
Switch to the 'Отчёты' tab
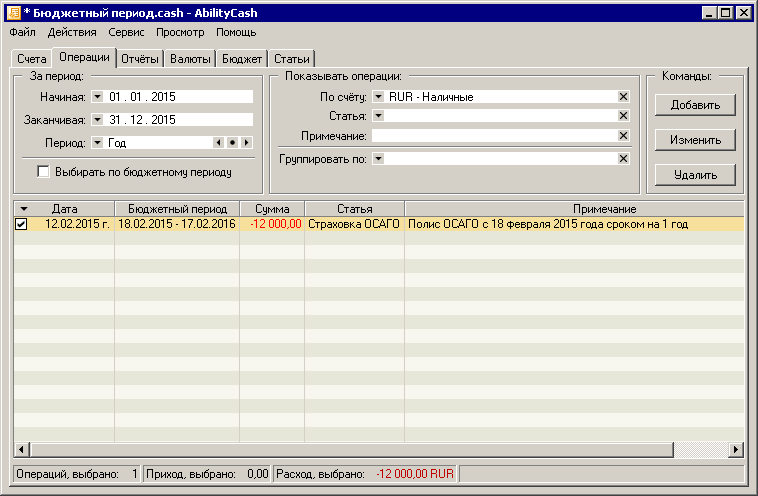[x=139, y=59]
